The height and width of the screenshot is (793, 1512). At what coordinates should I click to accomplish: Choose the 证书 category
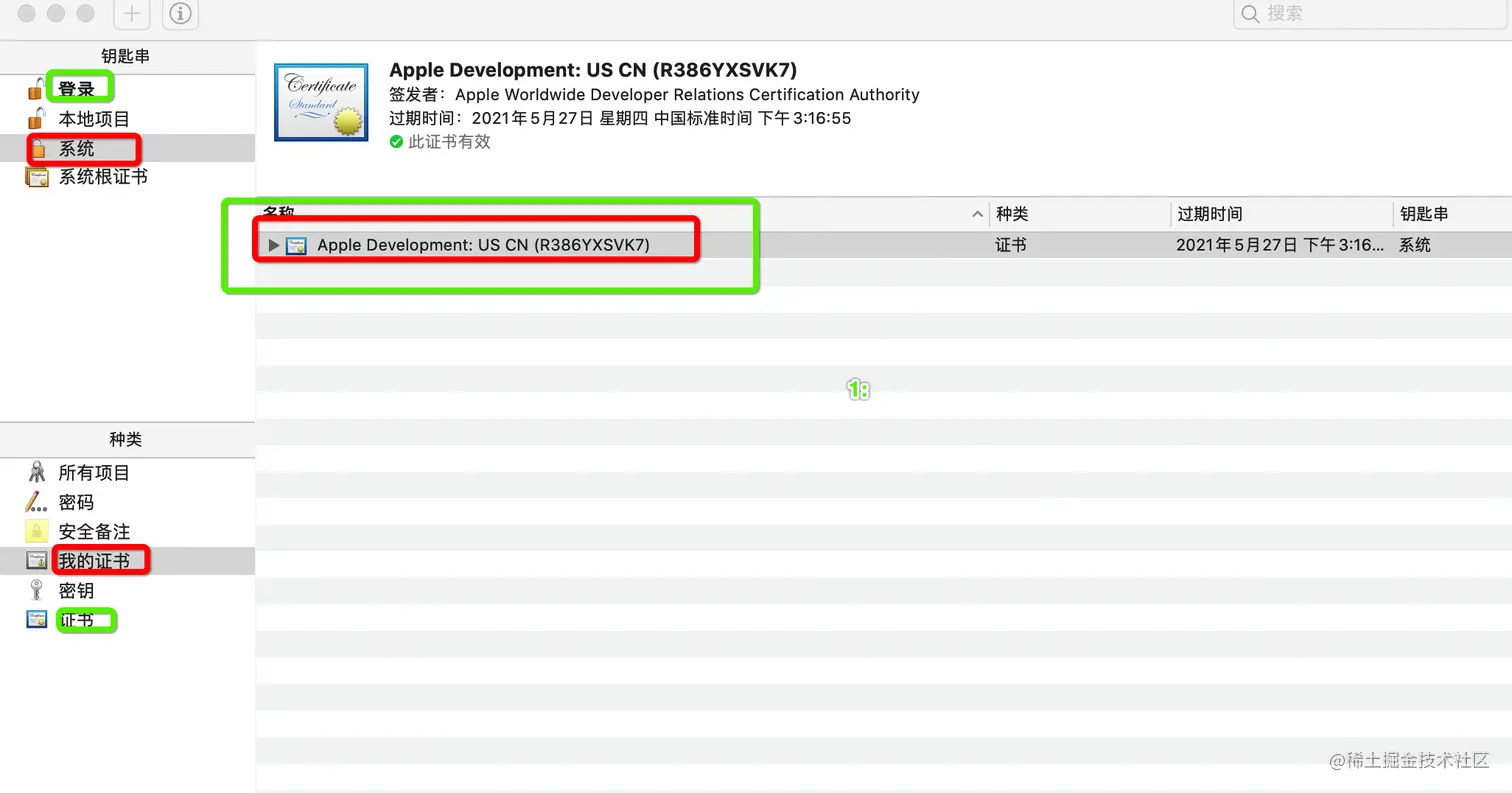click(76, 620)
